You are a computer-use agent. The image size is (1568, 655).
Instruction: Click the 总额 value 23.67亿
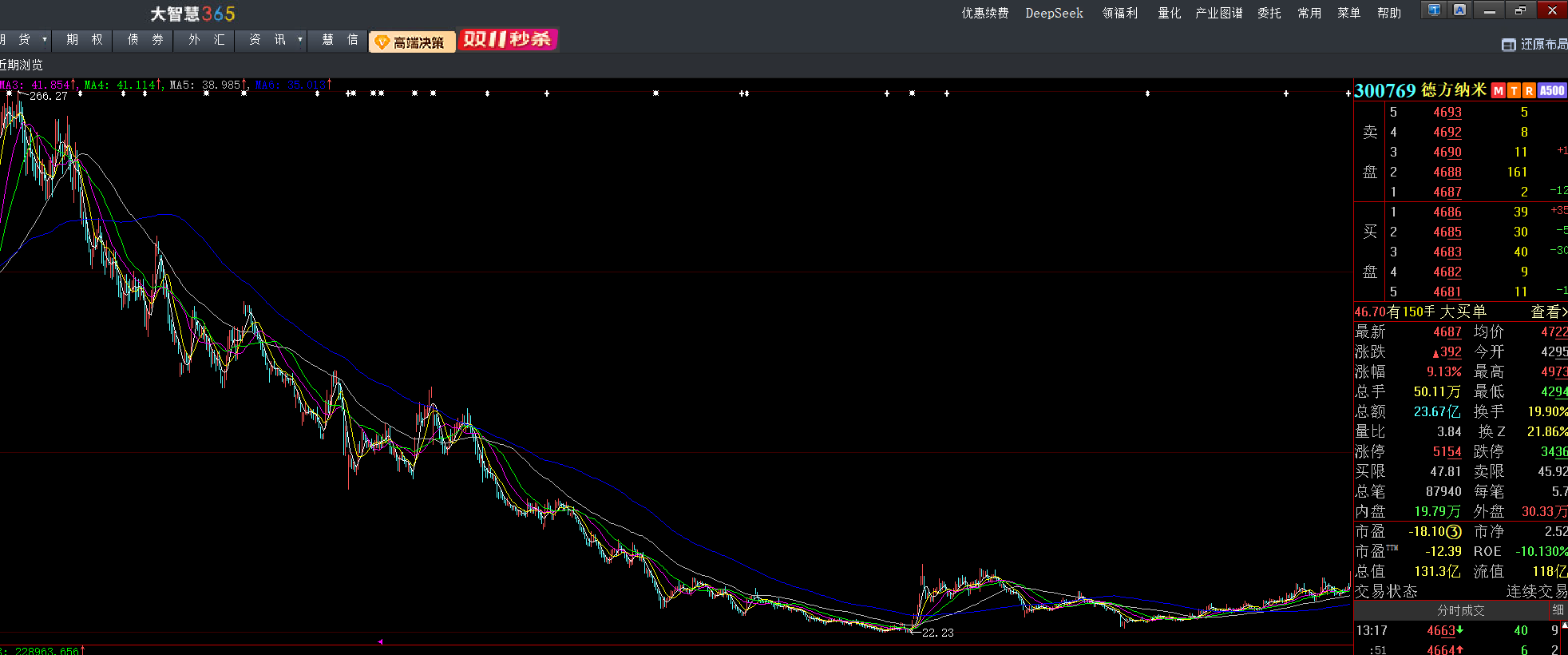click(1437, 412)
